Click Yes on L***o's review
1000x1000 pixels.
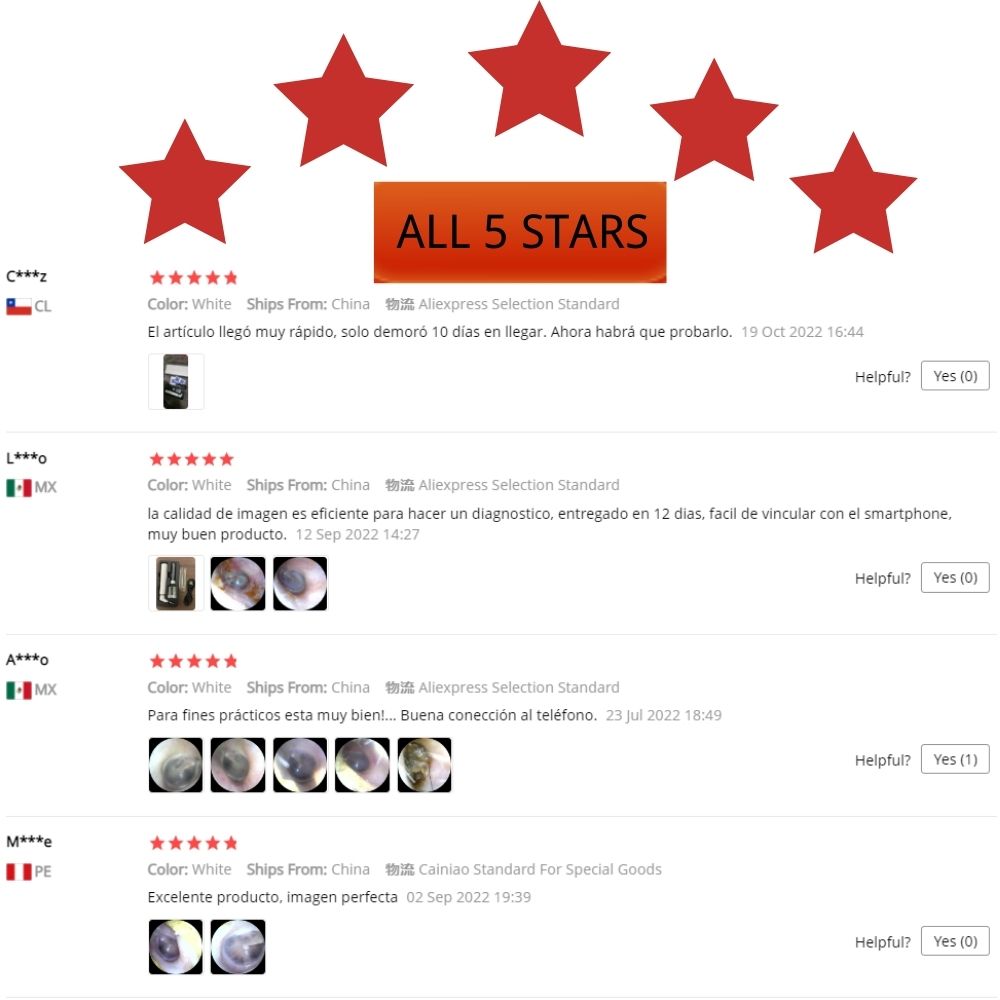[x=955, y=578]
